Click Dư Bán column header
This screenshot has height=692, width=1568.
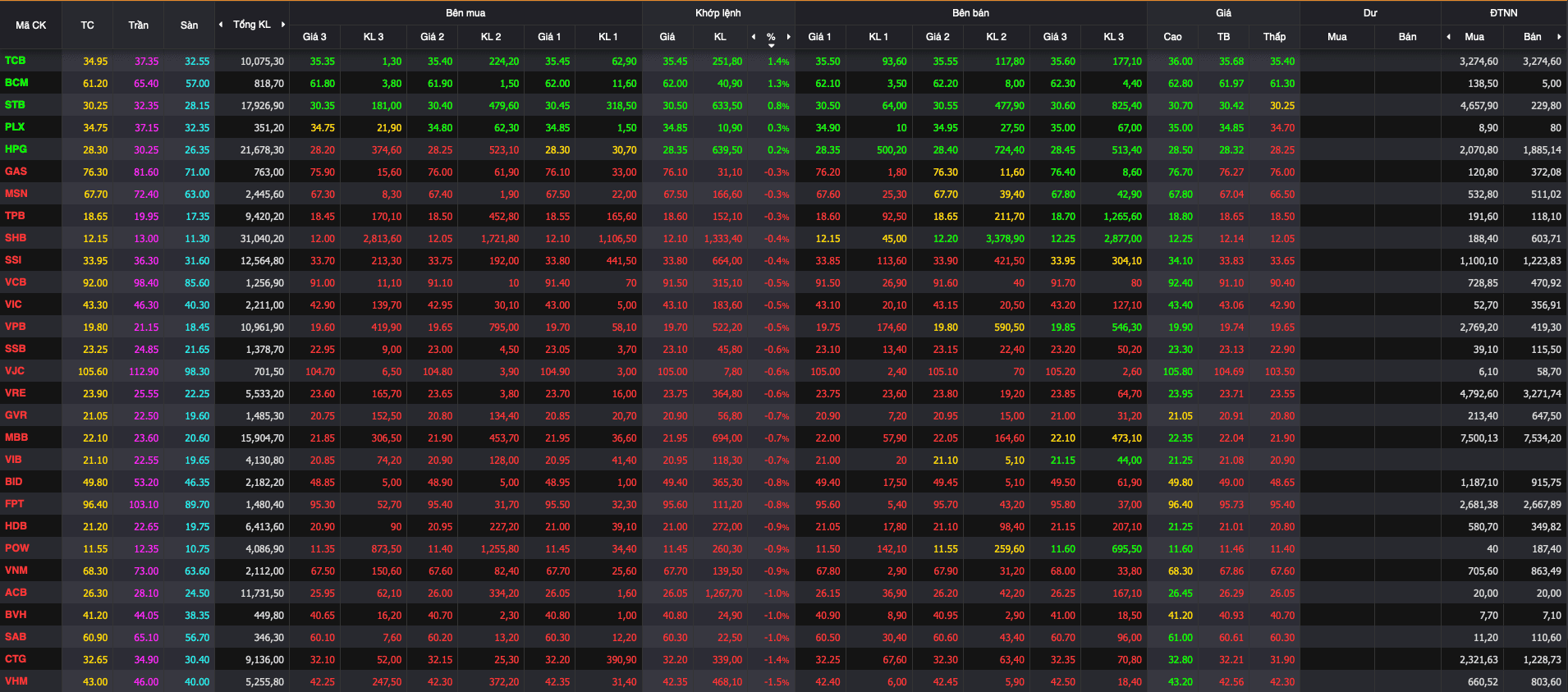1407,37
